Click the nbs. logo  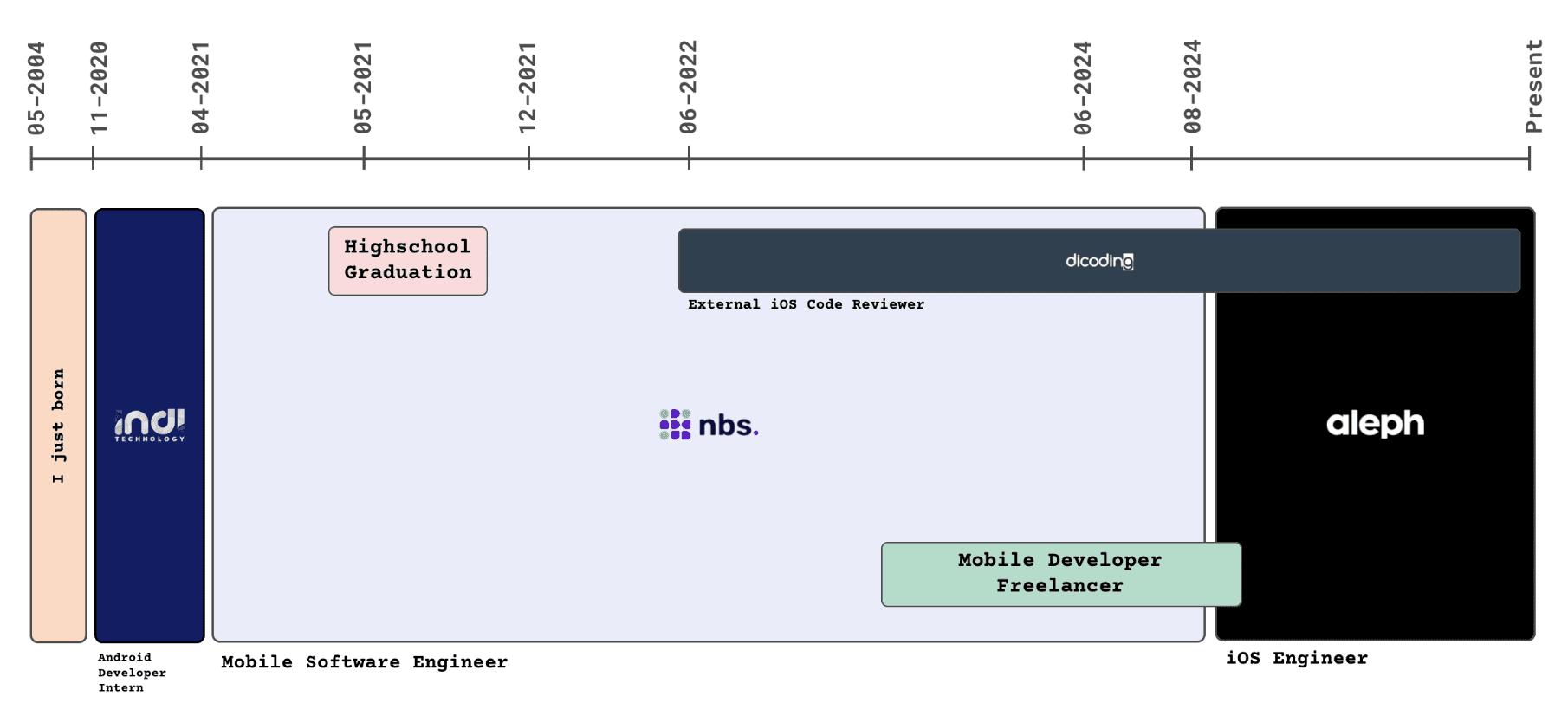pos(709,425)
